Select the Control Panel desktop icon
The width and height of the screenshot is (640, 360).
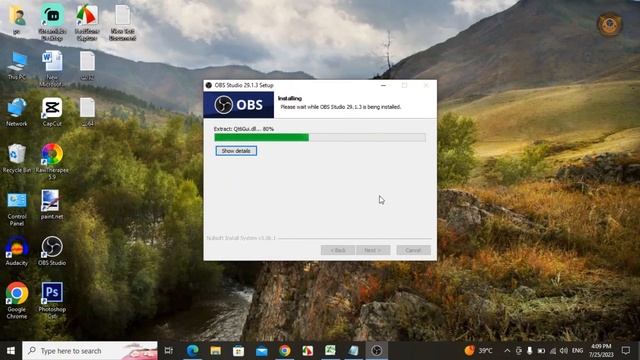17,208
